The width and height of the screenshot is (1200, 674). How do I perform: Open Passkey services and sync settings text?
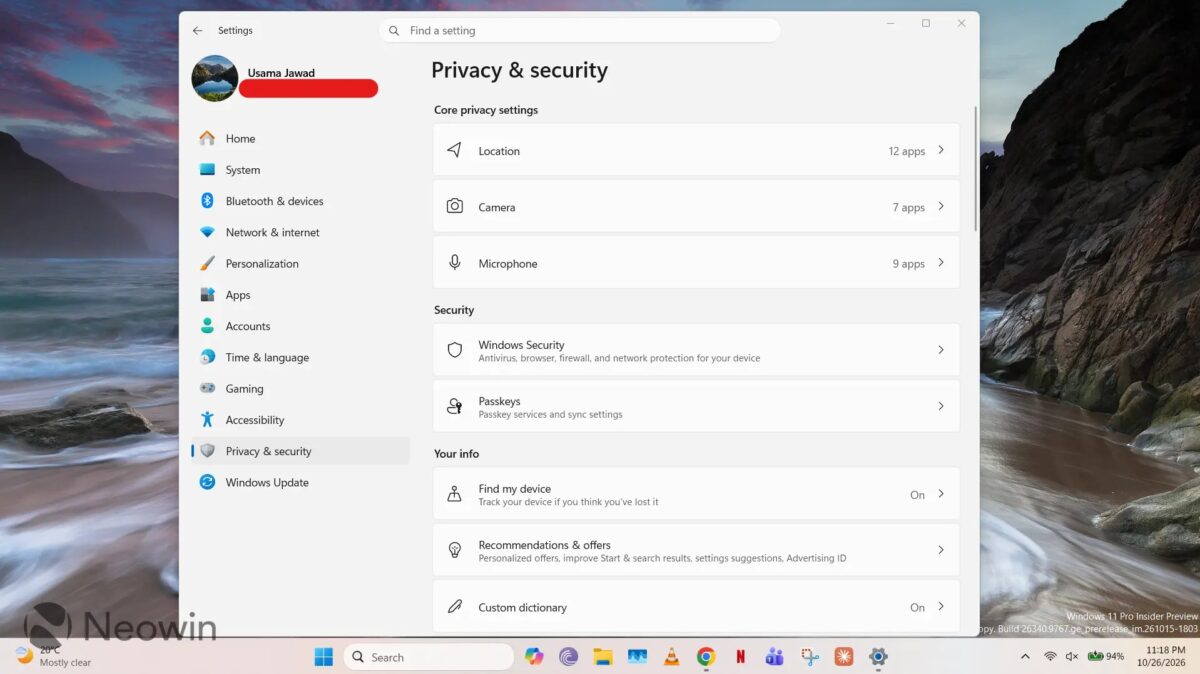550,414
